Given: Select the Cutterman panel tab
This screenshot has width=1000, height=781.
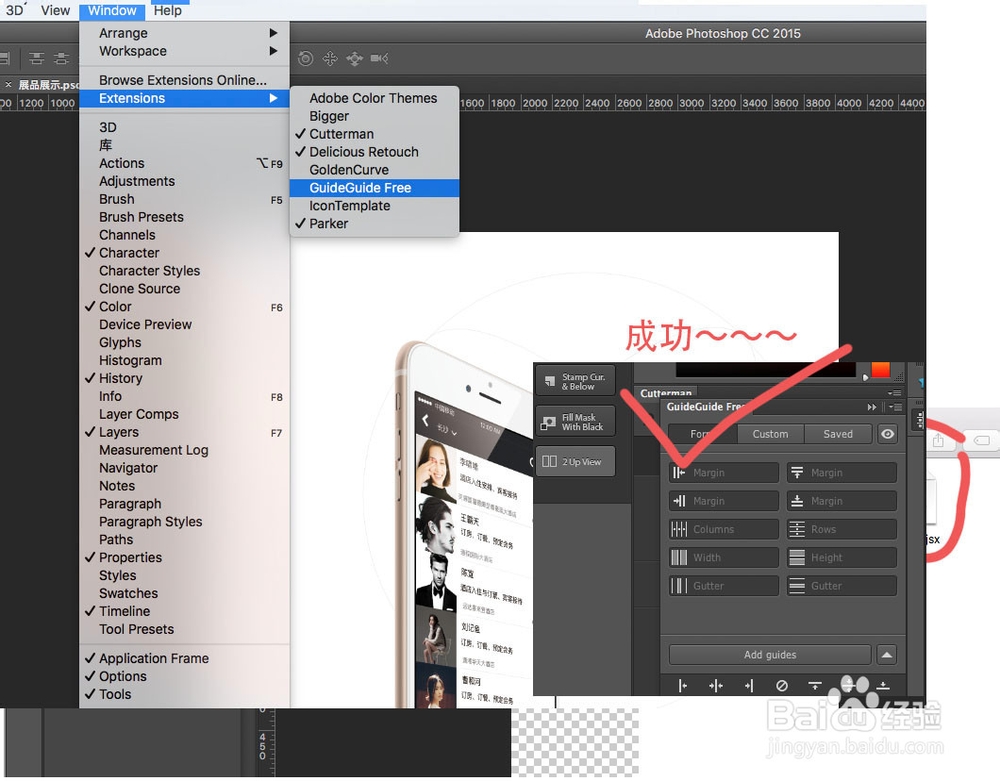Looking at the screenshot, I should point(666,393).
